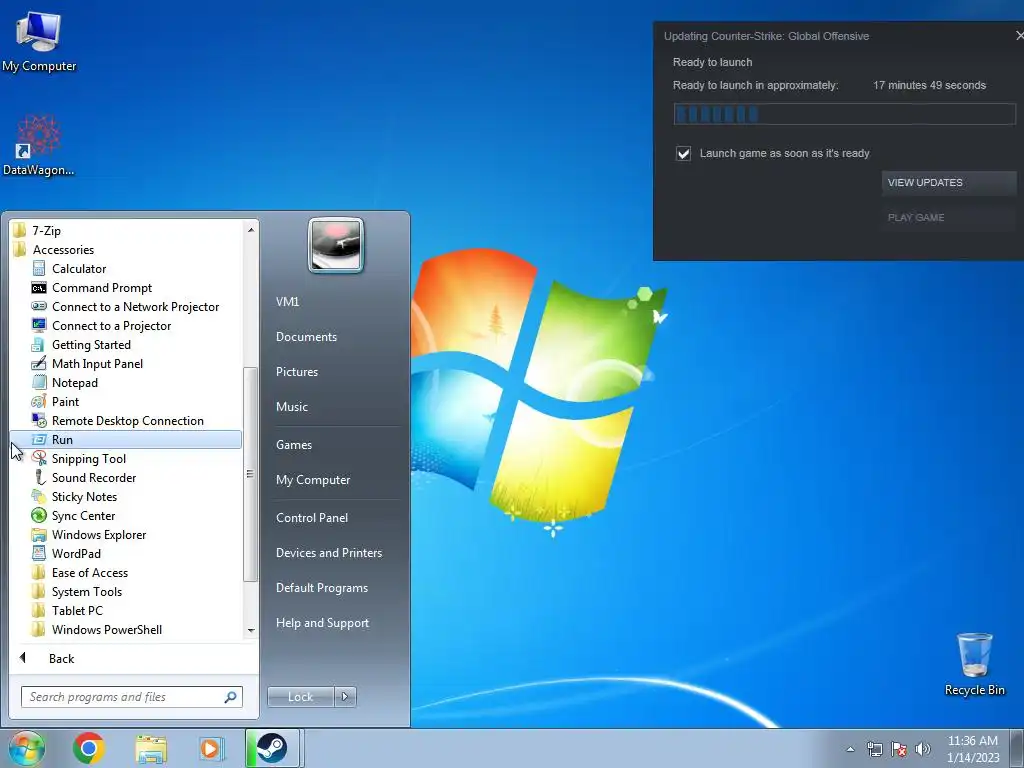Show hidden tray icons arrow
The image size is (1024, 768).
pos(850,749)
